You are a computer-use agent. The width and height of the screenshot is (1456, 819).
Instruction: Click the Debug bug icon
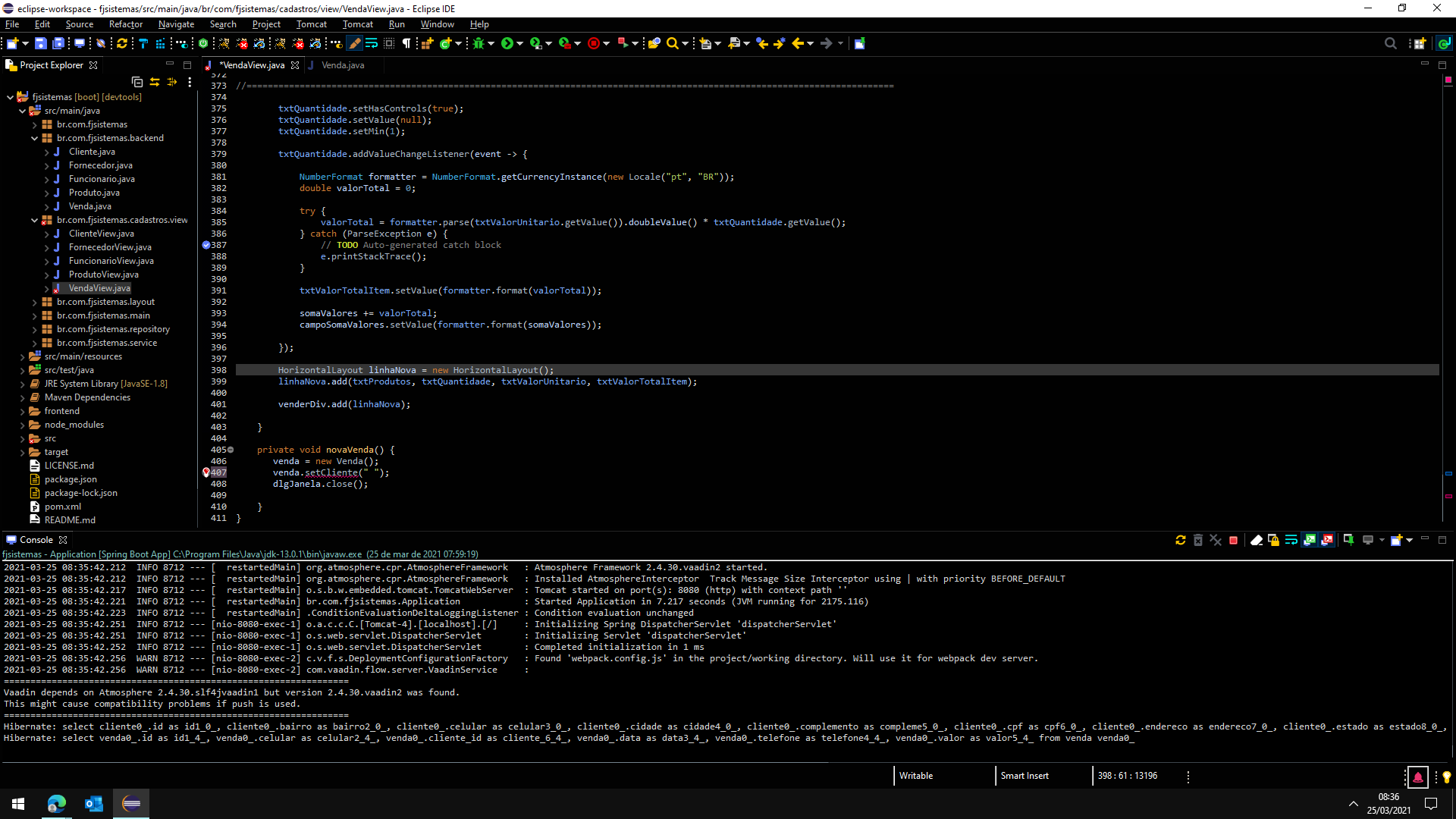[x=479, y=44]
